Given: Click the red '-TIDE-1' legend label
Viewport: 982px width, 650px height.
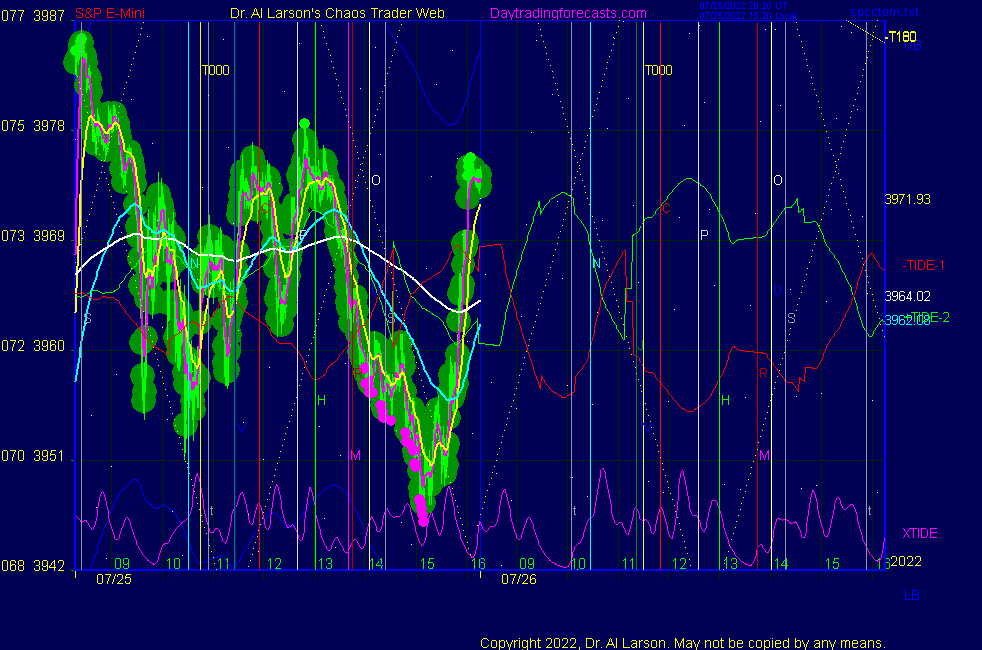Looking at the screenshot, I should click(923, 266).
